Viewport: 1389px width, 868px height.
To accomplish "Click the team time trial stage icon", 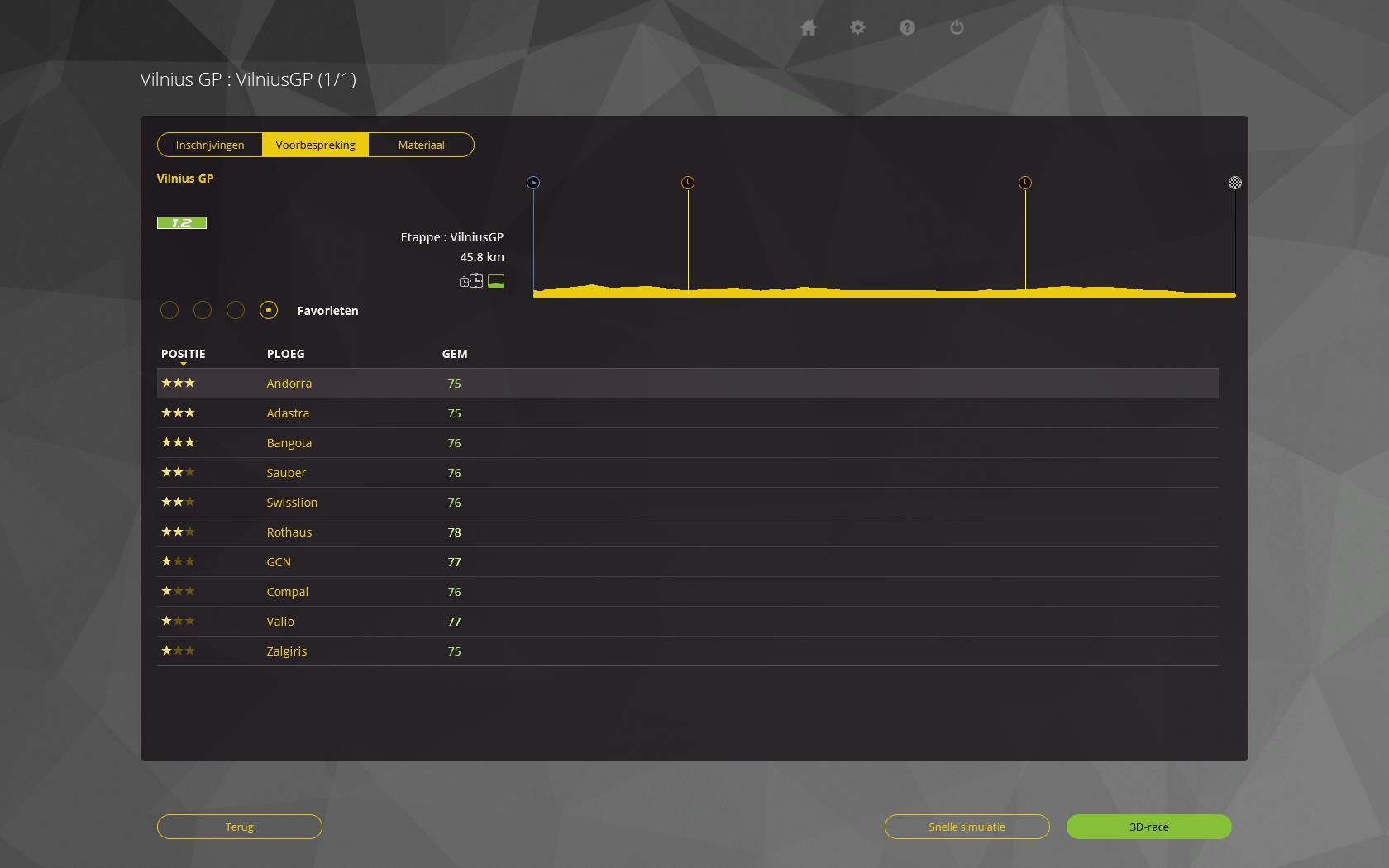I will (x=471, y=281).
